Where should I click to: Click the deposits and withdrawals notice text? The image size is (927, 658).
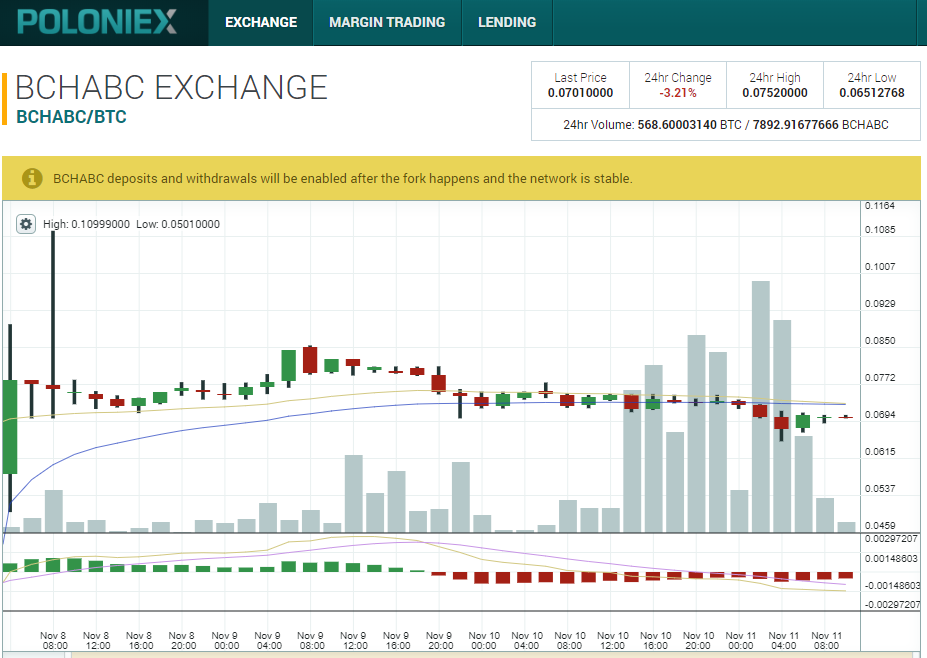point(342,179)
